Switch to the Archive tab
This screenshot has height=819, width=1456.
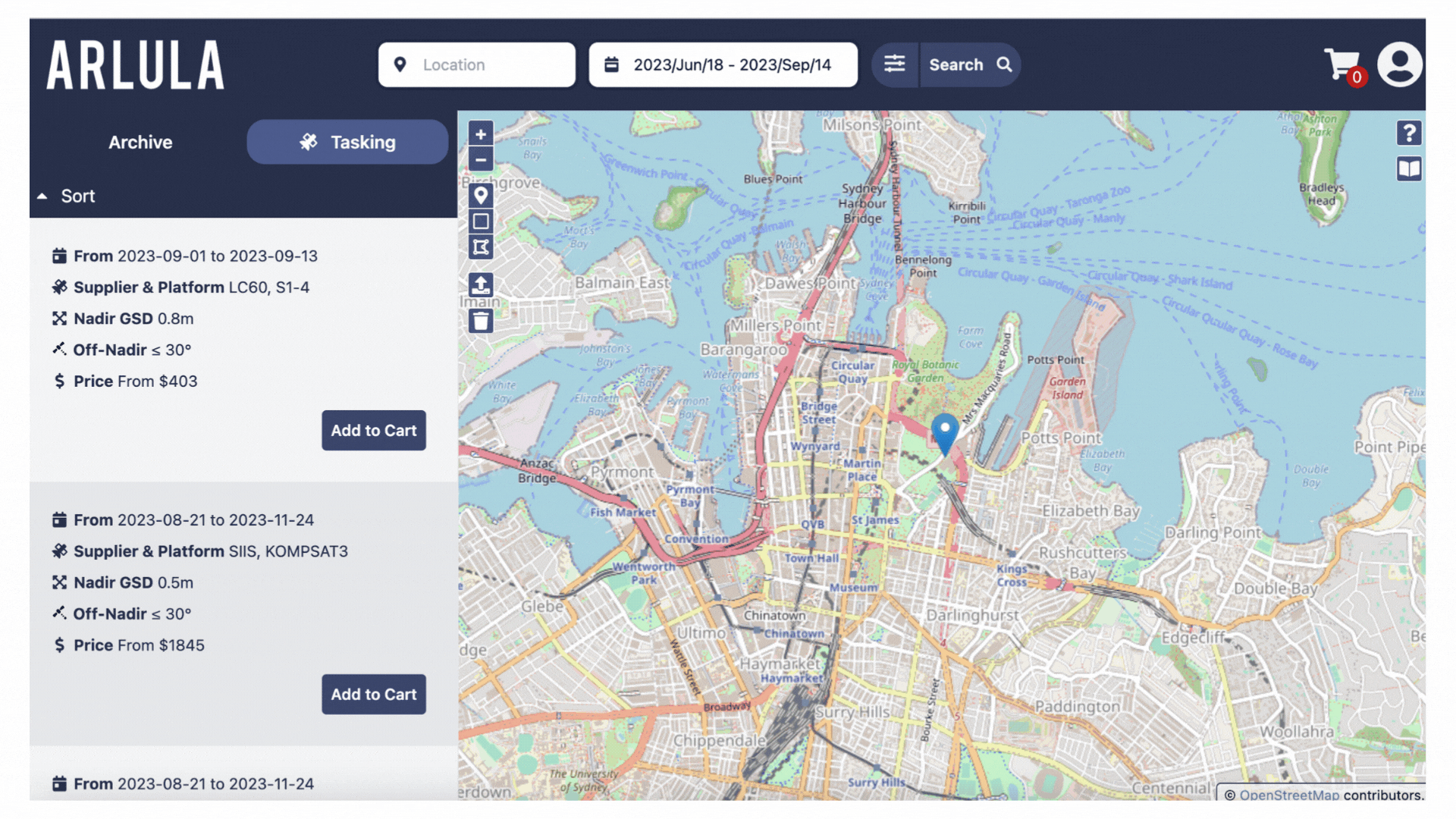pos(140,142)
